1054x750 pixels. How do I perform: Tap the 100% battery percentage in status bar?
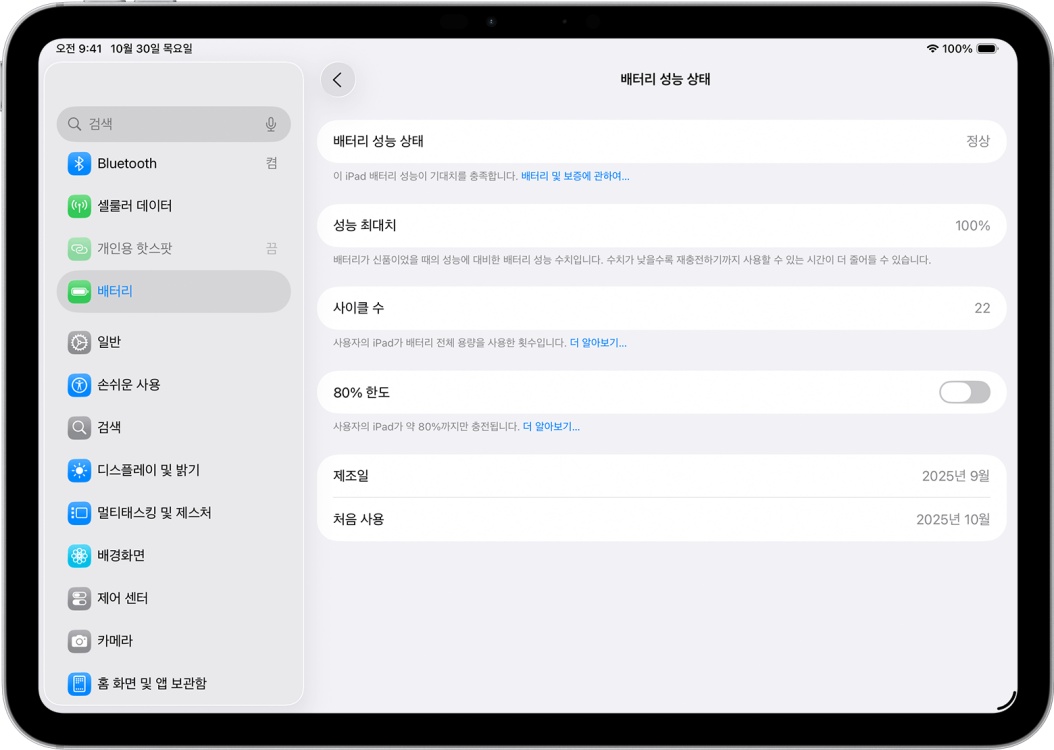click(957, 48)
